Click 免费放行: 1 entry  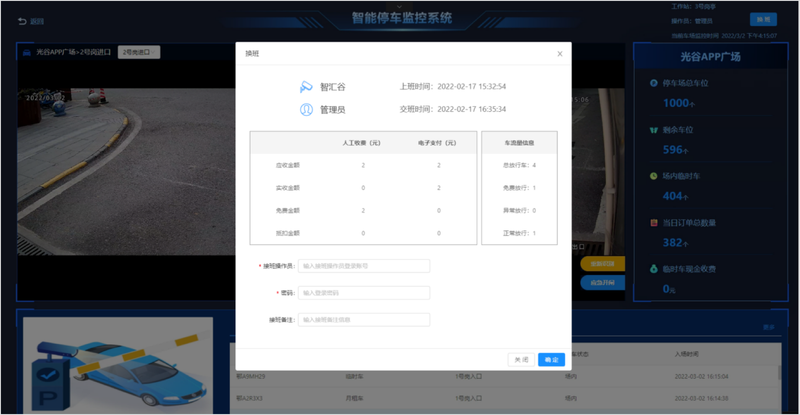click(x=519, y=188)
